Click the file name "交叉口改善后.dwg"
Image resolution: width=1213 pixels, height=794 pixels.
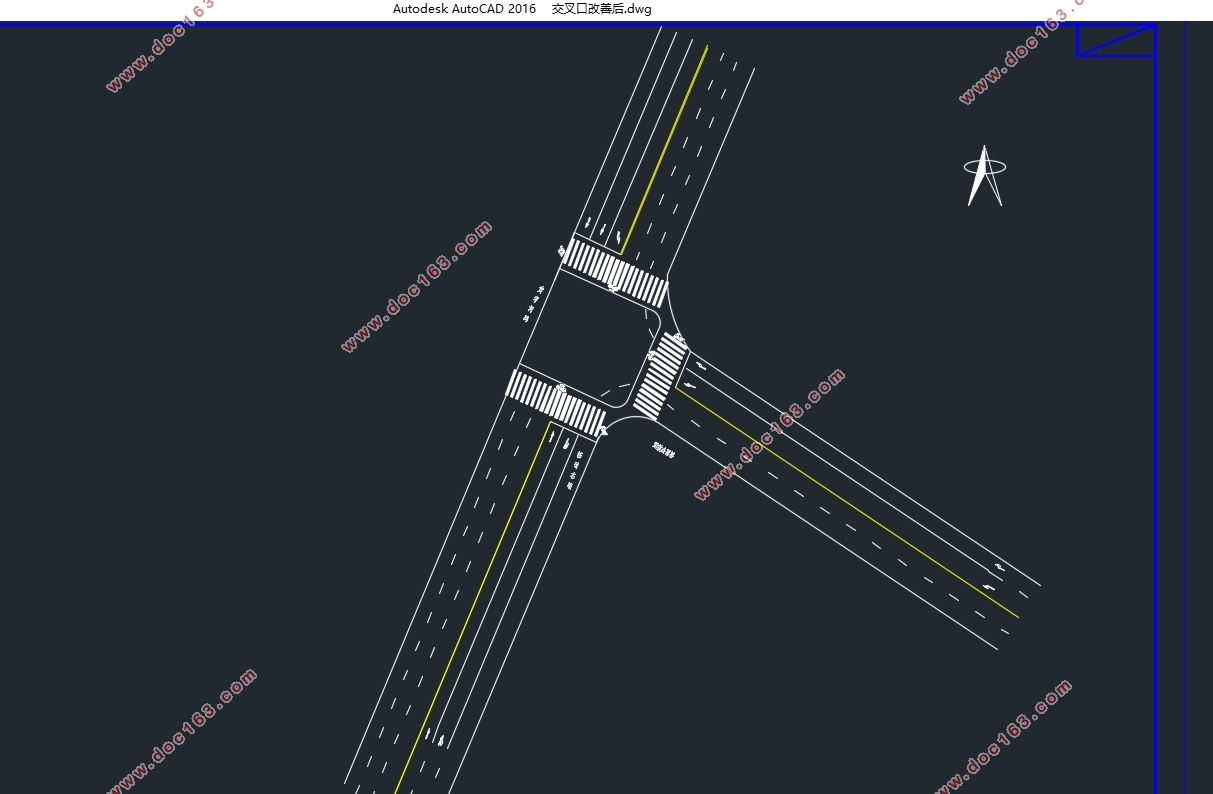click(x=602, y=9)
